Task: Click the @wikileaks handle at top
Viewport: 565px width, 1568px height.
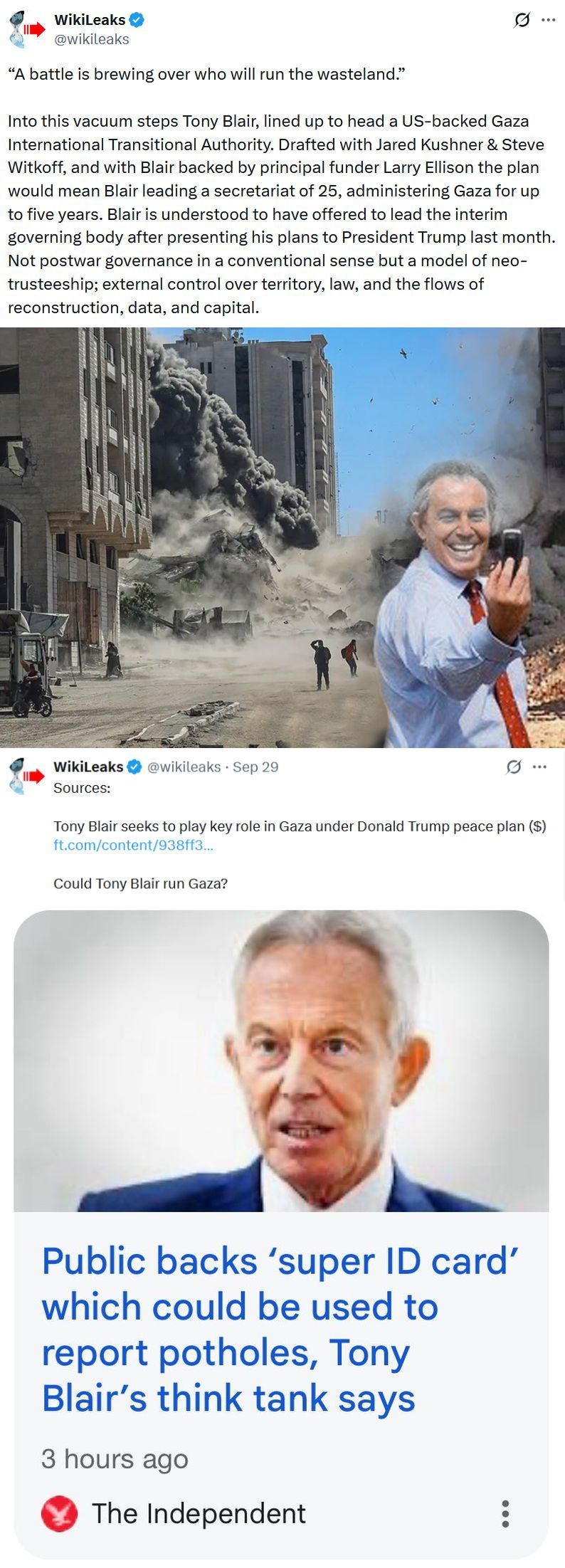Action: point(92,39)
